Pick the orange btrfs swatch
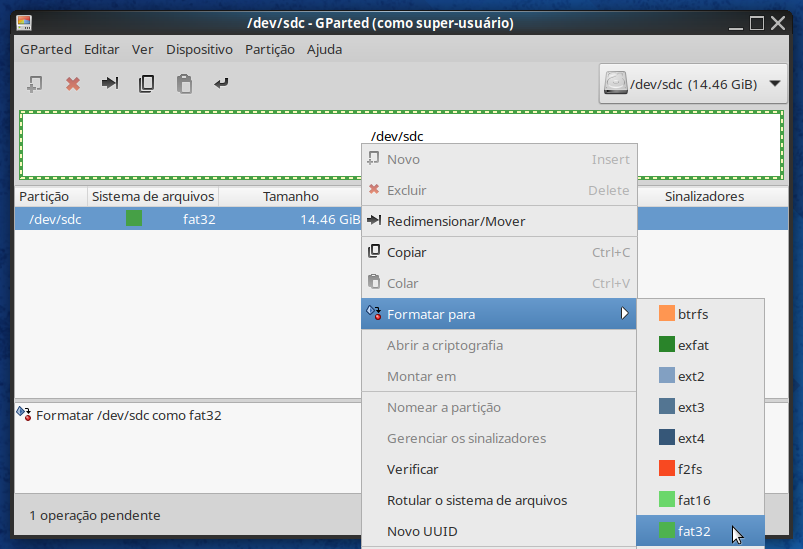Image resolution: width=803 pixels, height=549 pixels. click(667, 313)
